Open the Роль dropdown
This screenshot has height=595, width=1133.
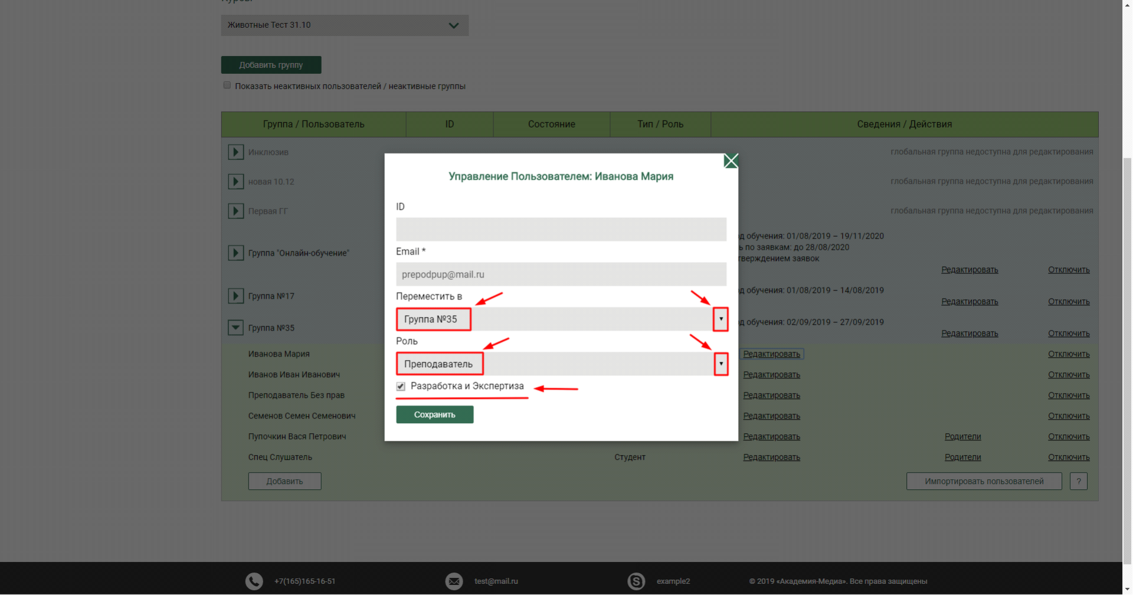coord(561,364)
